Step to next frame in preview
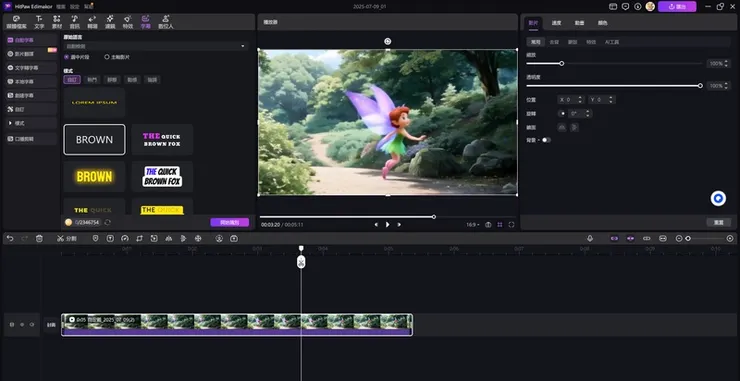Image resolution: width=740 pixels, height=381 pixels. (399, 225)
